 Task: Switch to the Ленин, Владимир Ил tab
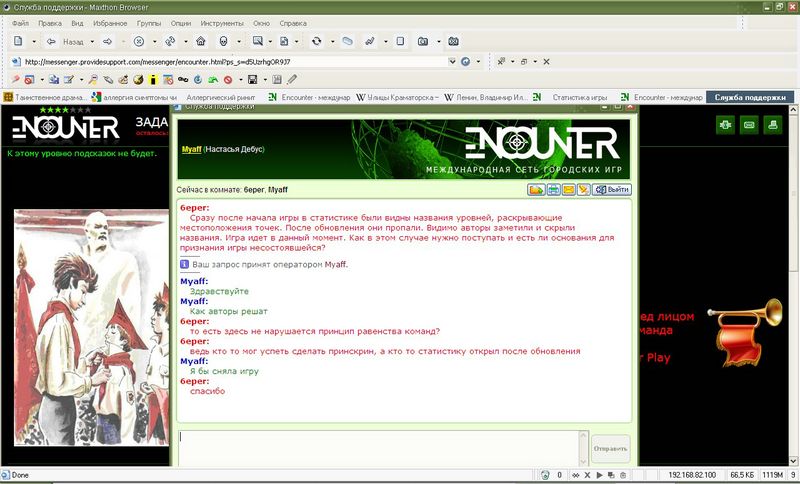(x=486, y=97)
